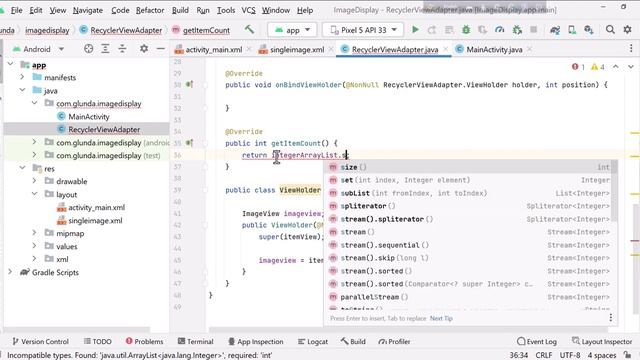
Task: Click the error indicator showing 1
Action: click(578, 67)
